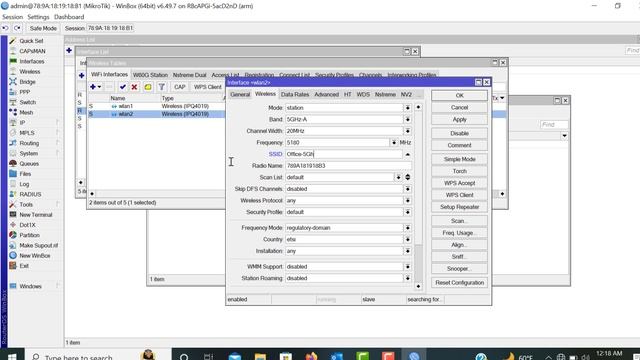The height and width of the screenshot is (360, 640).
Task: Click Radio Name input field
Action: click(x=348, y=166)
